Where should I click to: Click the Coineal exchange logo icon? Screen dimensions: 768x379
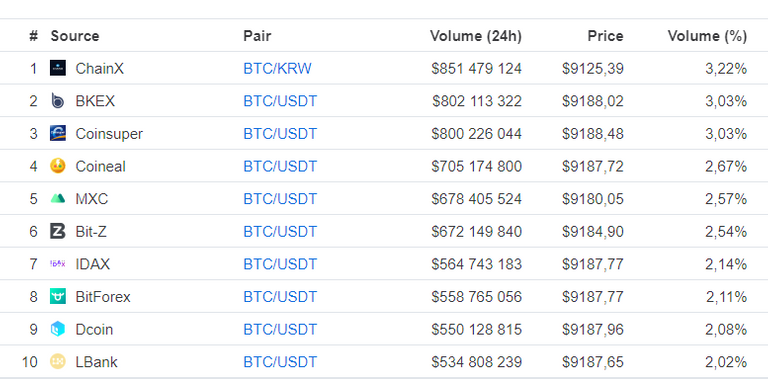[58, 166]
